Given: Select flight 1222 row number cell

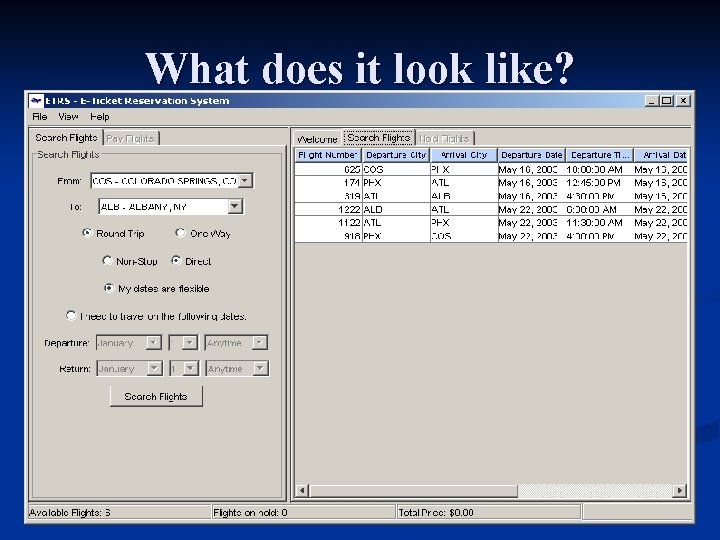Looking at the screenshot, I should 328,209.
